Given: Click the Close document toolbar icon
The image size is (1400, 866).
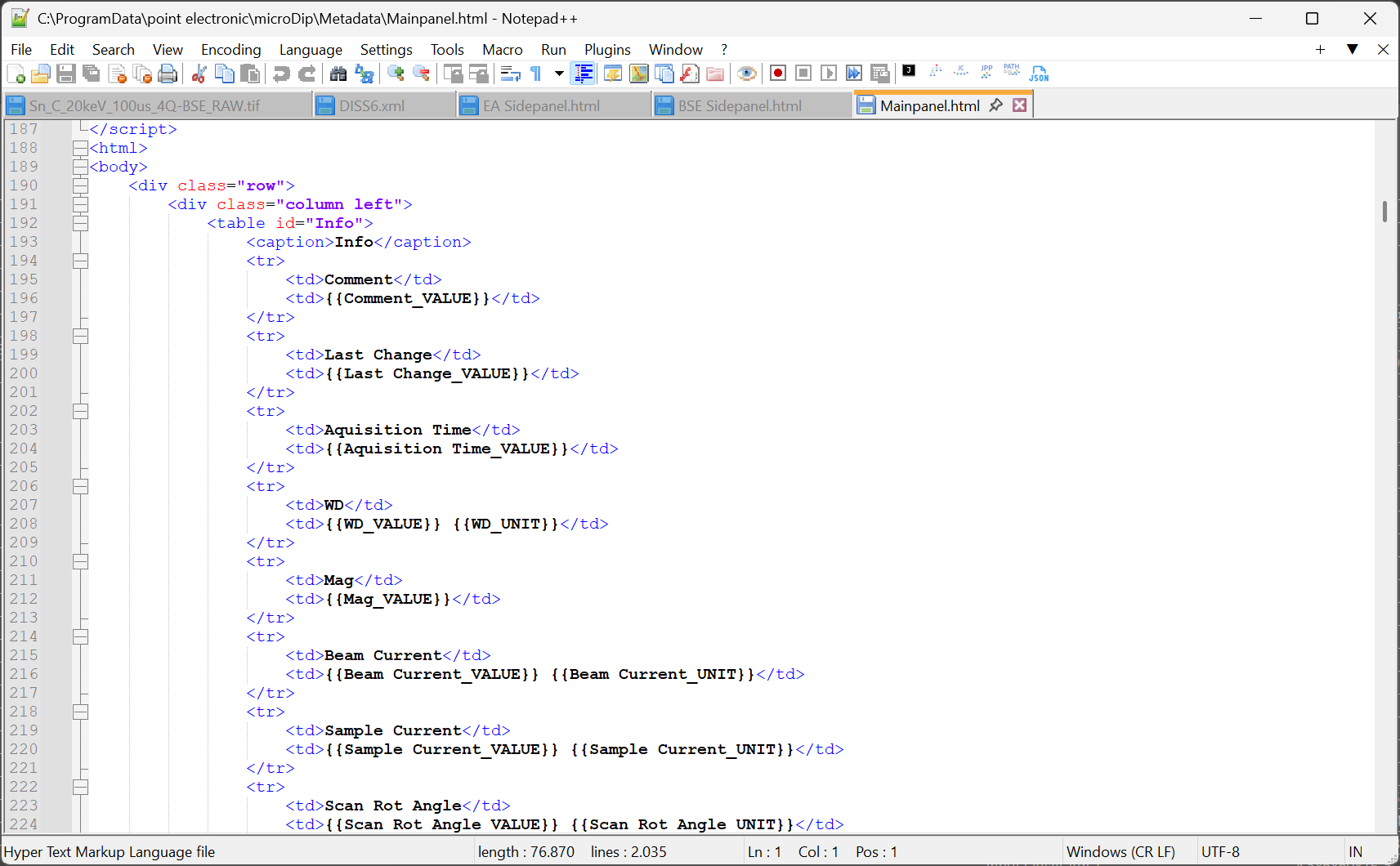Looking at the screenshot, I should click(x=117, y=74).
